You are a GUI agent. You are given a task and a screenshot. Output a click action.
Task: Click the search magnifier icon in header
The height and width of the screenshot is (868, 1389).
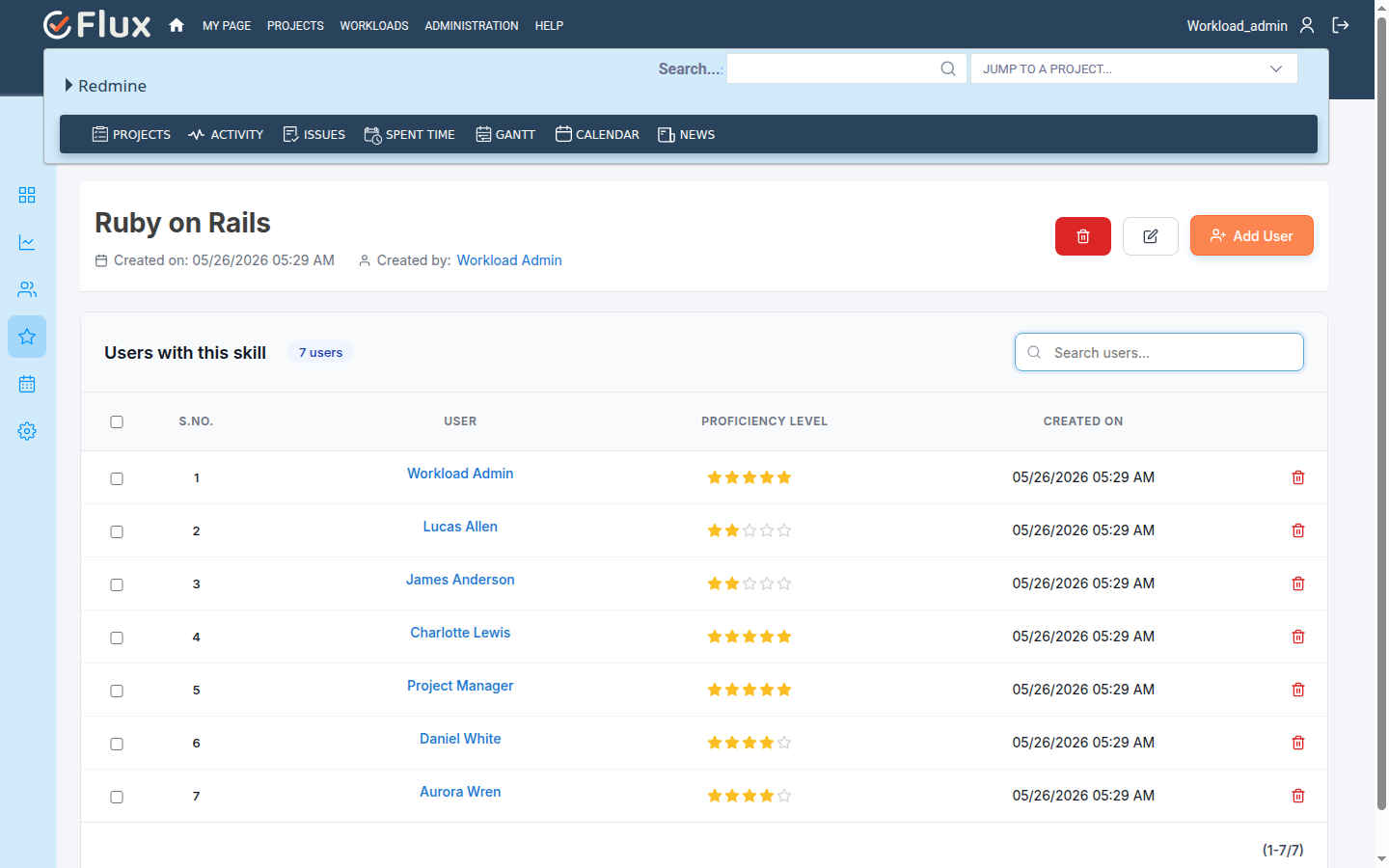tap(948, 68)
